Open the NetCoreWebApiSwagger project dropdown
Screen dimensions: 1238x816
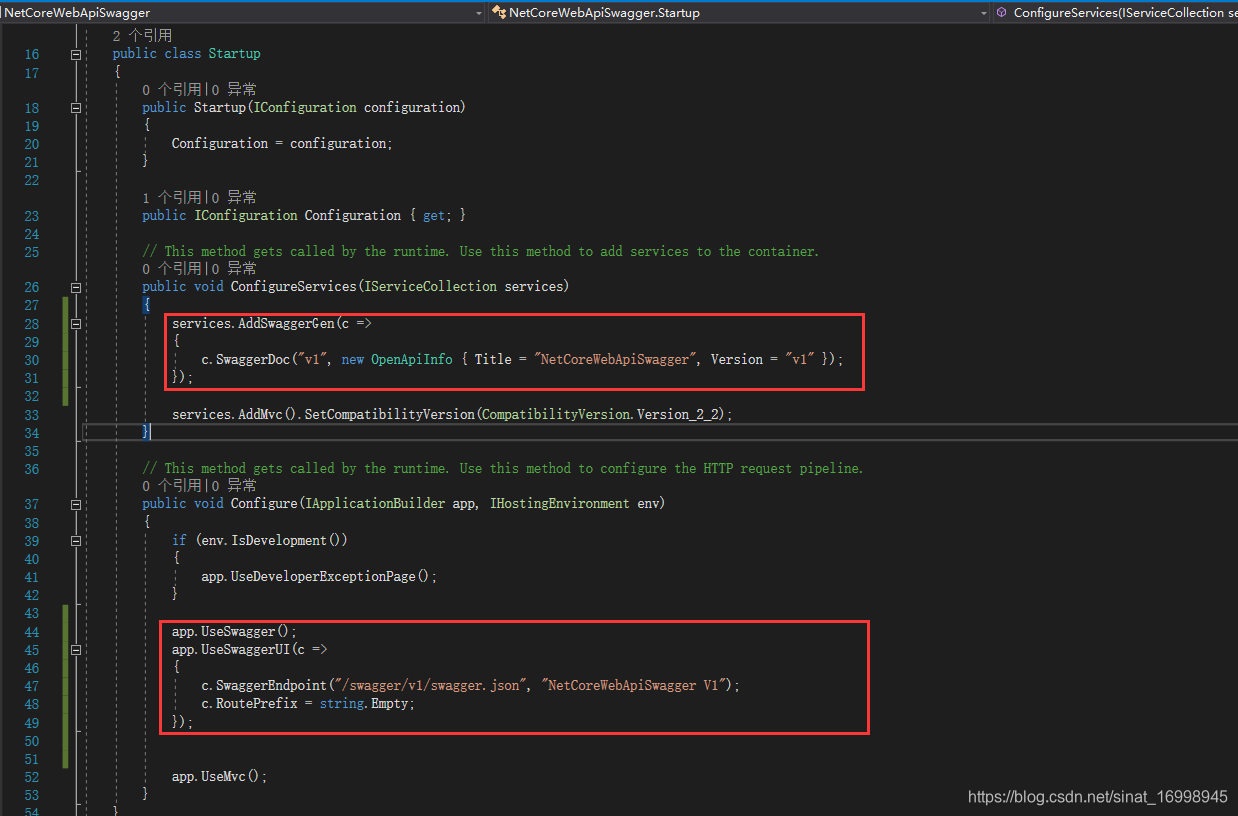pos(480,13)
